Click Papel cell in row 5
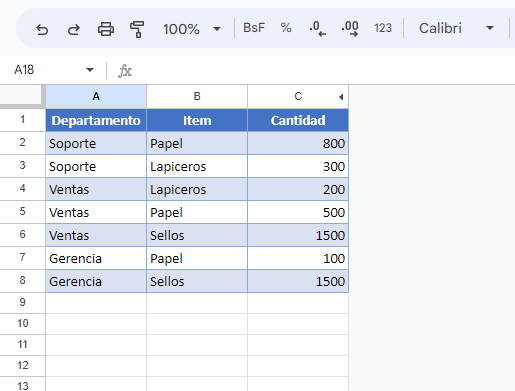Image resolution: width=515 pixels, height=391 pixels. click(x=197, y=212)
